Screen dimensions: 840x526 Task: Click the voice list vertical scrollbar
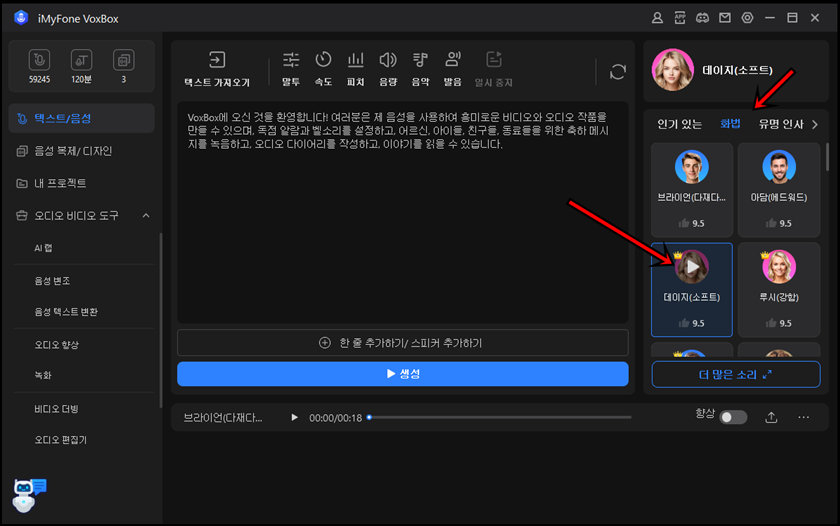[827, 156]
